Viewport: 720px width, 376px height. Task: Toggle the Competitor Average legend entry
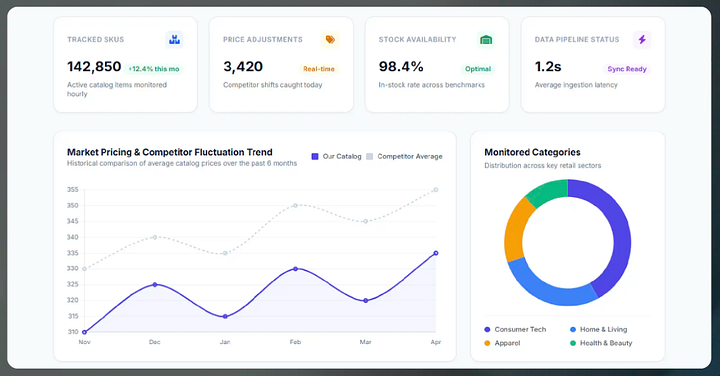405,157
